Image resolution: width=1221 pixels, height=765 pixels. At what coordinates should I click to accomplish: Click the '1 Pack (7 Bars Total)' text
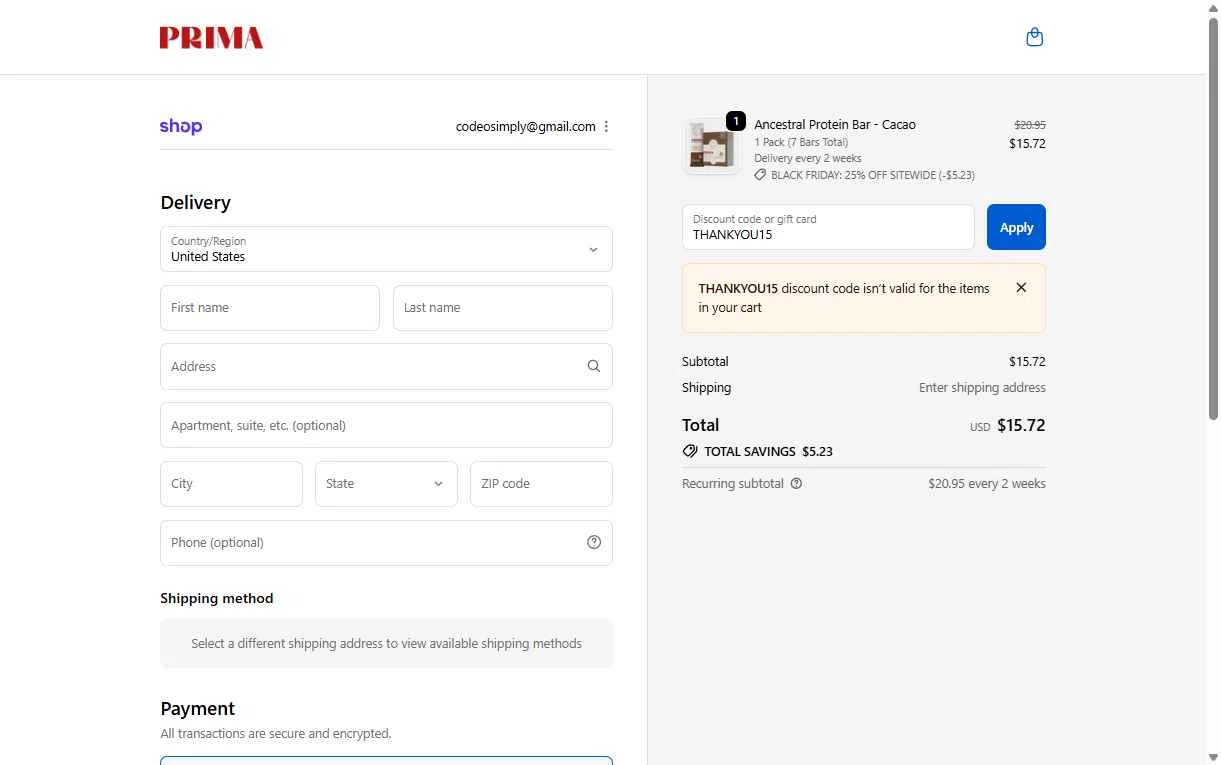[801, 143]
